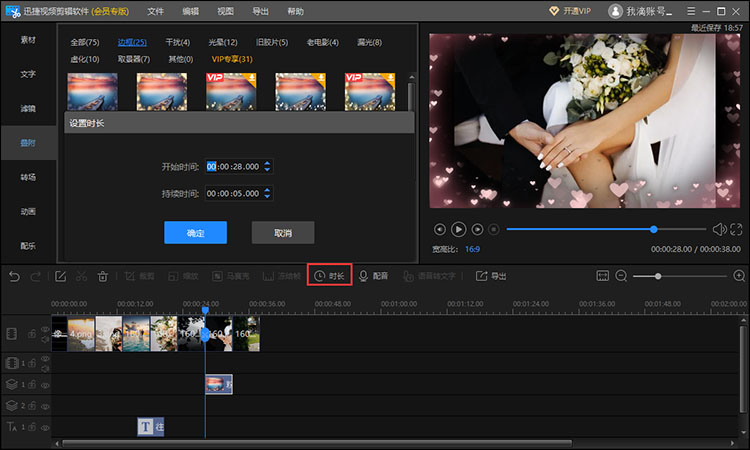This screenshot has width=750, height=450.
Task: Redo the last undone edit
Action: 35,276
